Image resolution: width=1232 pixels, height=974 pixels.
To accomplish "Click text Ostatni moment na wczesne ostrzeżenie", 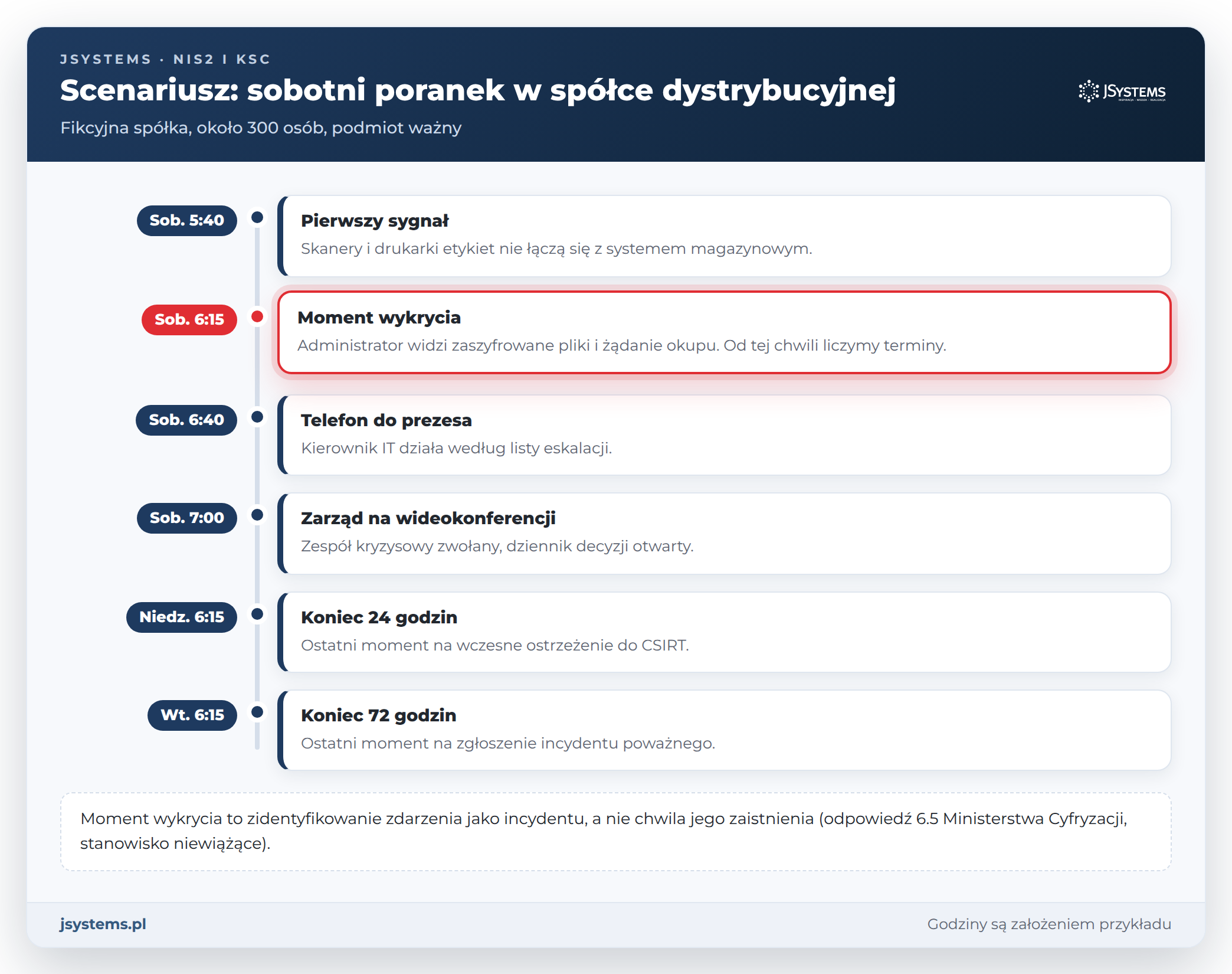I will pos(495,645).
